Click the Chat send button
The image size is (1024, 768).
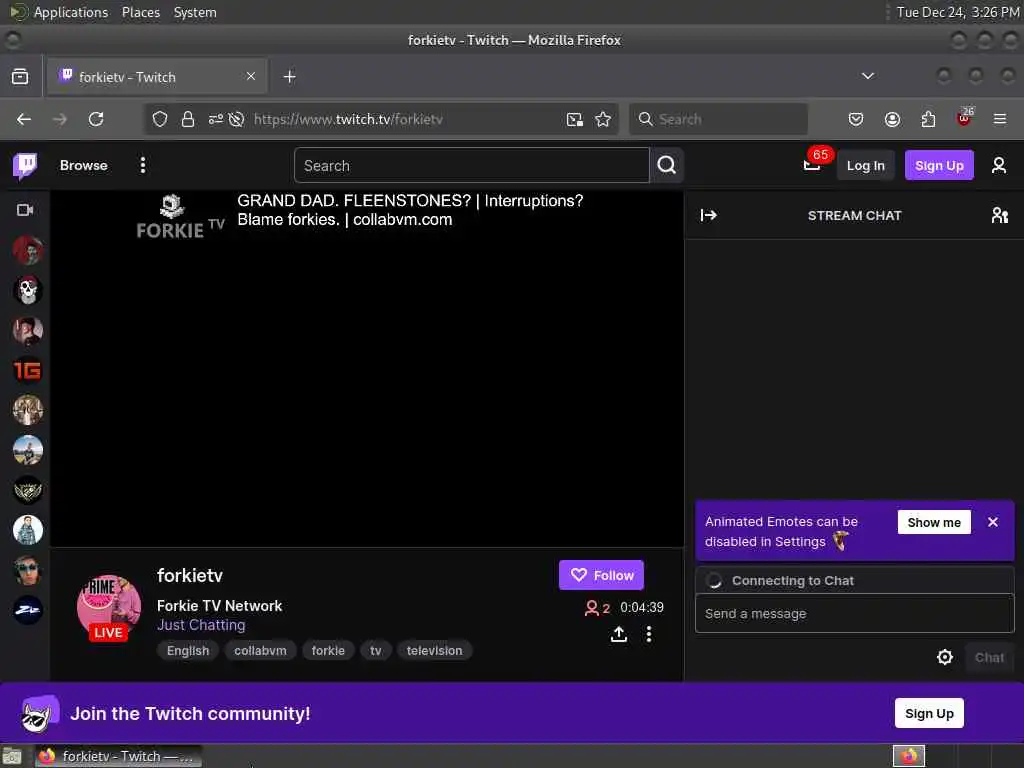tap(989, 657)
